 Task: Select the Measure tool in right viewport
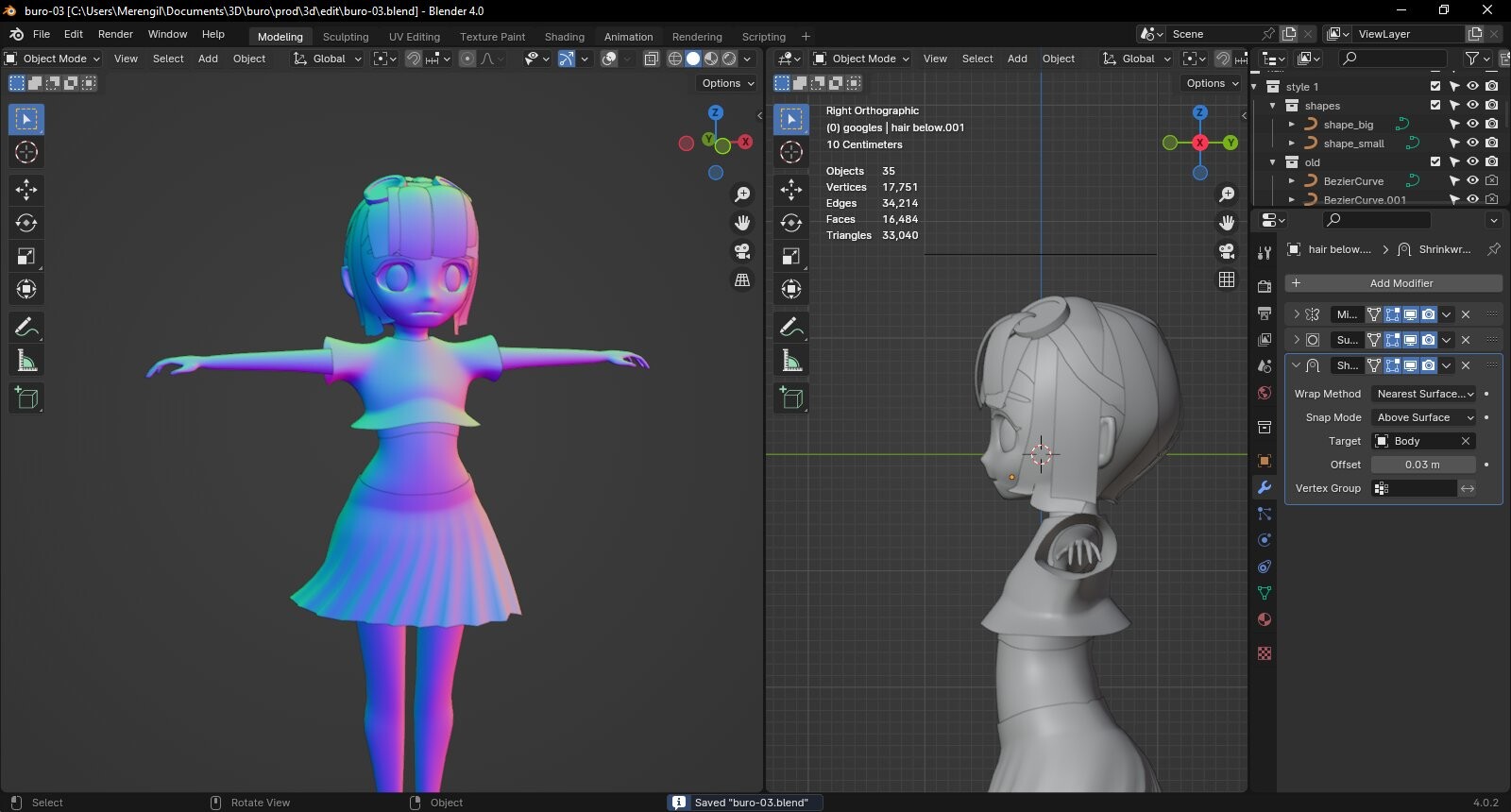point(791,361)
